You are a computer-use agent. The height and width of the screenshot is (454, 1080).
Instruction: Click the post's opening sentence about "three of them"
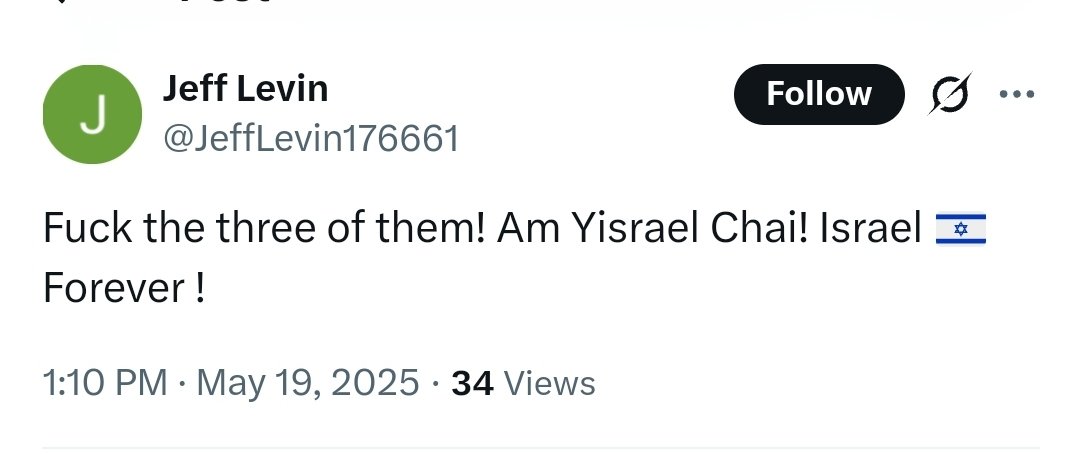[x=265, y=230]
